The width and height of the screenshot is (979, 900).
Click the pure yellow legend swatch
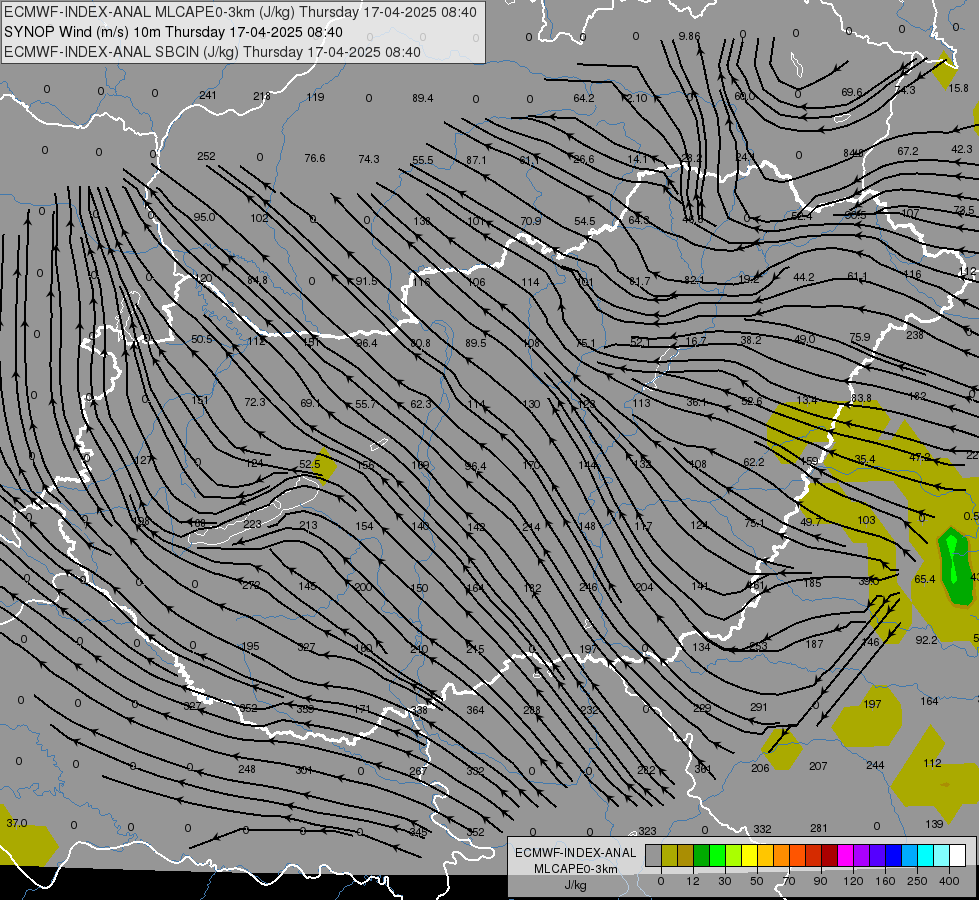(x=749, y=855)
